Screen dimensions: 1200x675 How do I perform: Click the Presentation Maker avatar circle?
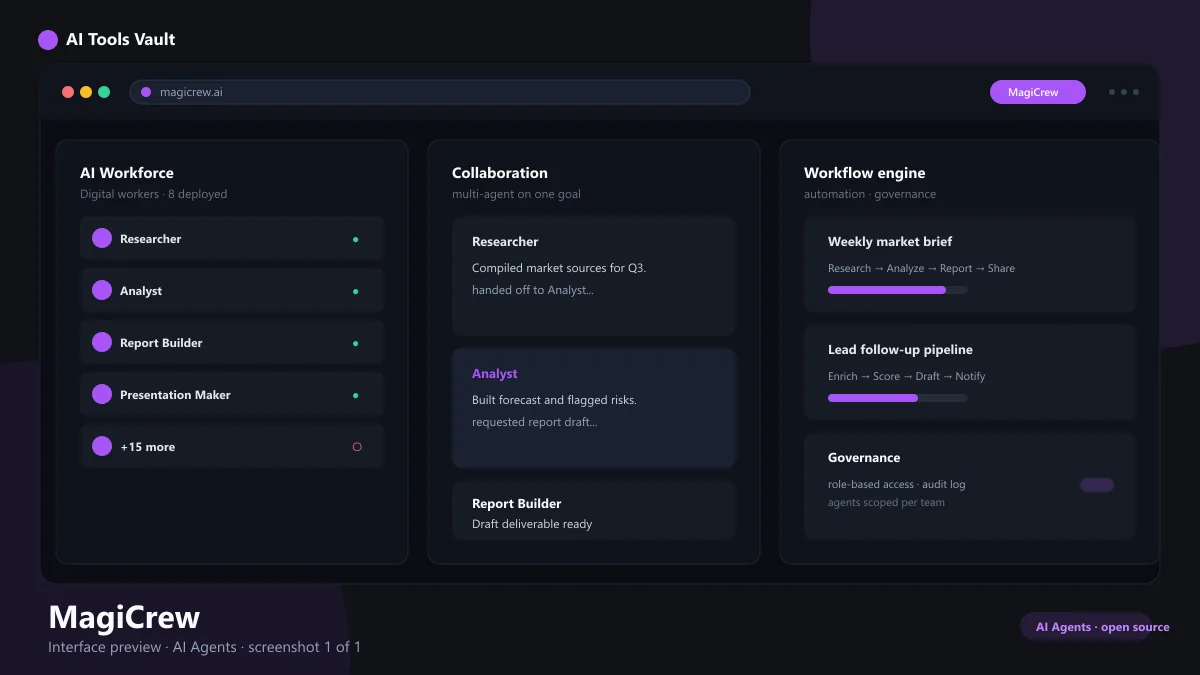click(x=102, y=394)
